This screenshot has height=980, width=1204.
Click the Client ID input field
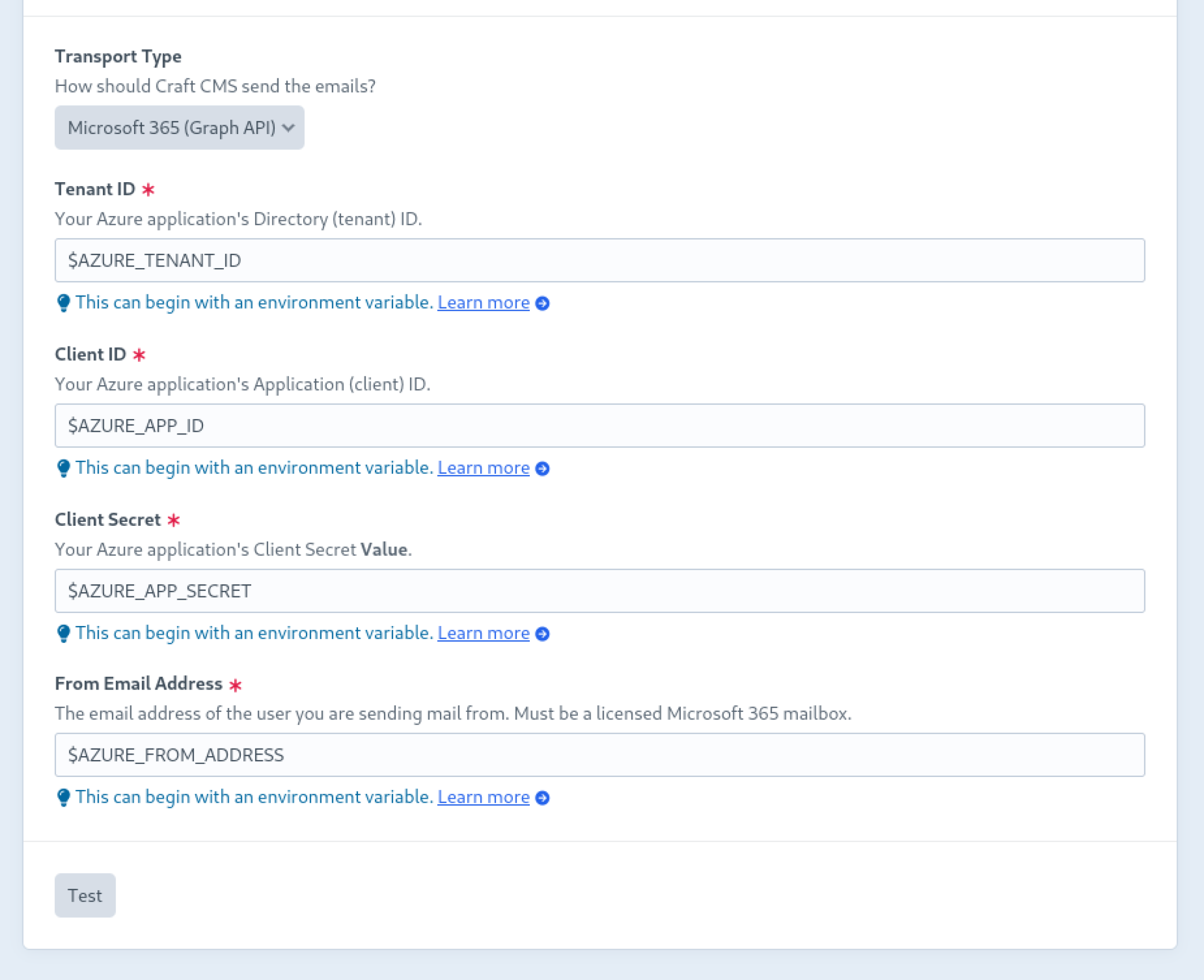click(599, 426)
